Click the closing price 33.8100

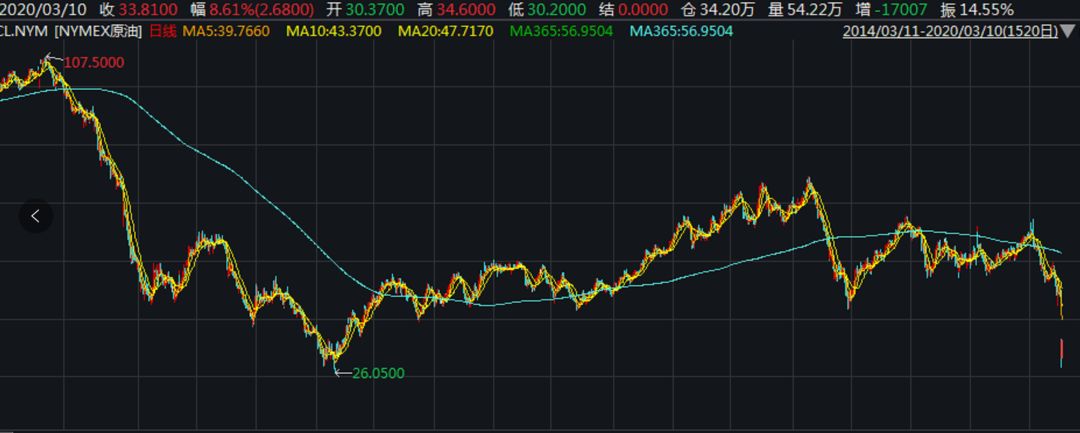(x=148, y=10)
